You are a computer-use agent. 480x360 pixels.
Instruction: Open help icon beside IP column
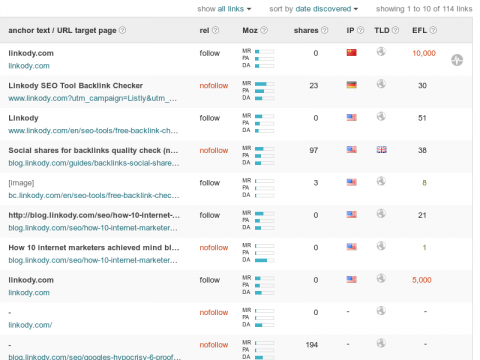pos(361,30)
